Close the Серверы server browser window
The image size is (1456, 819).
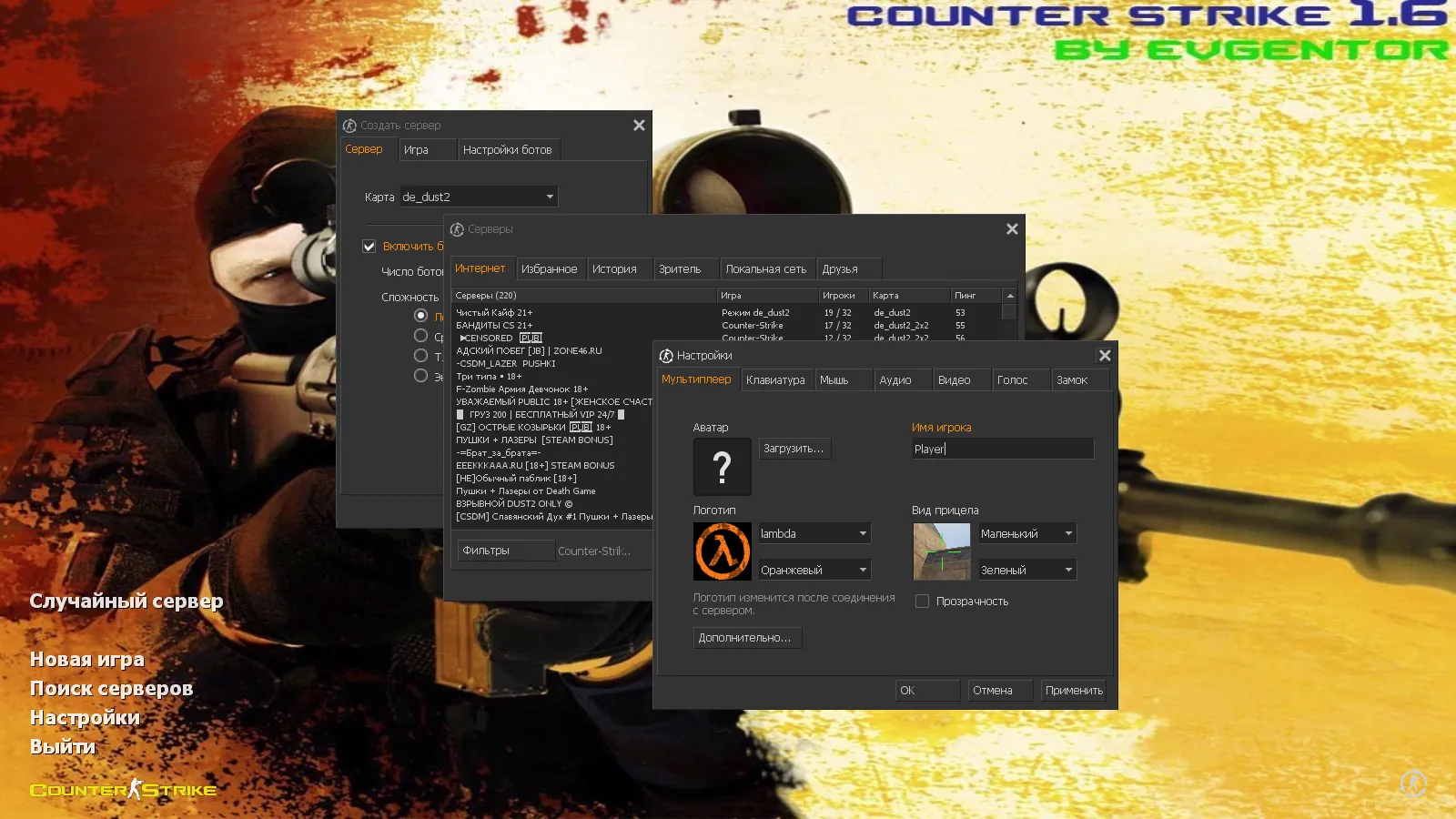click(x=1012, y=229)
